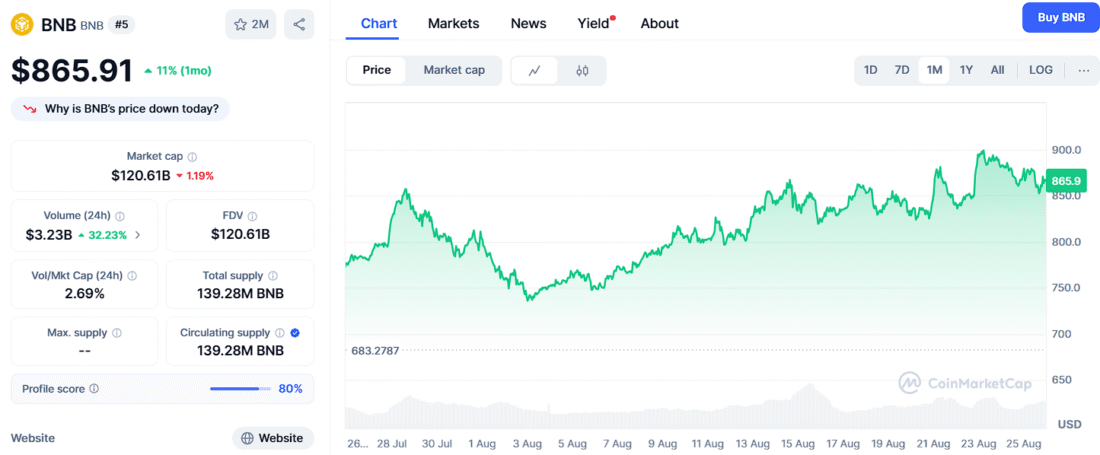Screen dimensions: 1100x455
Task: Click the Profile score progress bar
Action: [x=240, y=389]
